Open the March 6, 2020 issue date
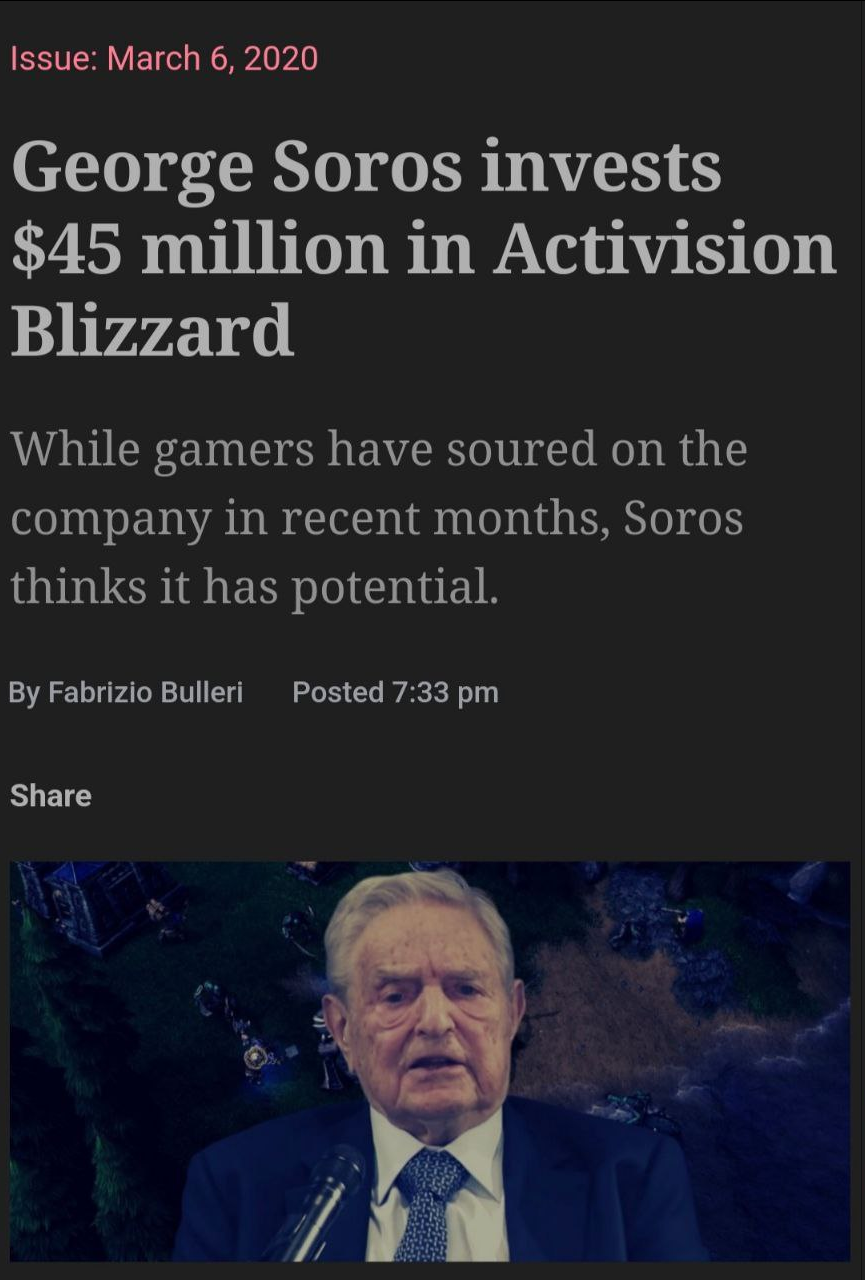This screenshot has width=865, height=1280. click(212, 58)
